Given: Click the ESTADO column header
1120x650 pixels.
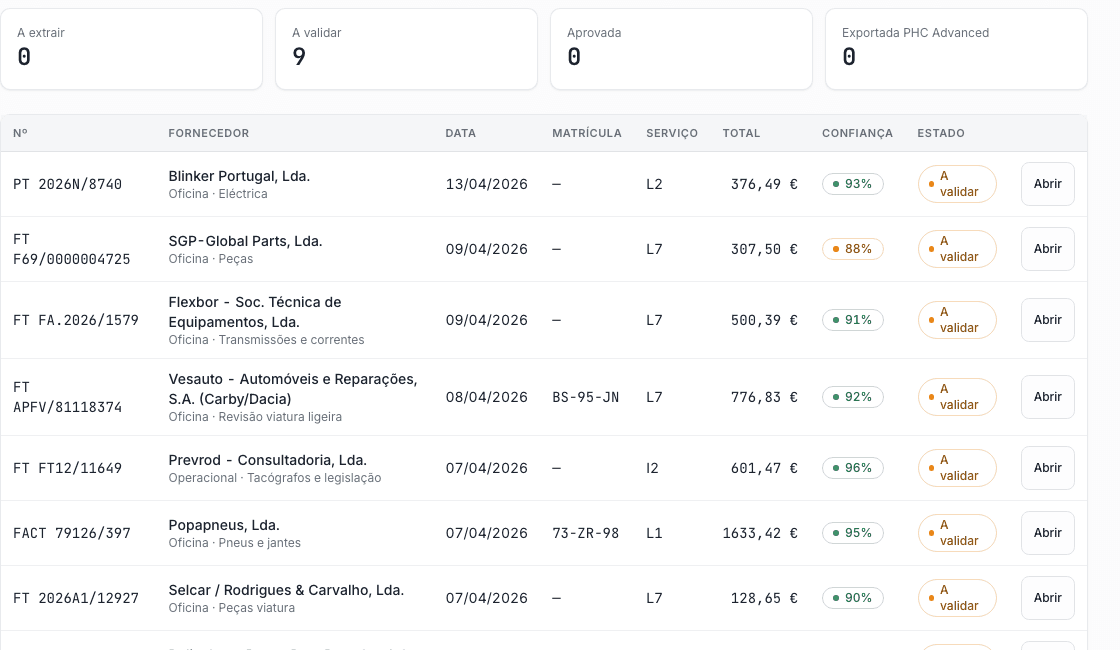Looking at the screenshot, I should [x=941, y=133].
